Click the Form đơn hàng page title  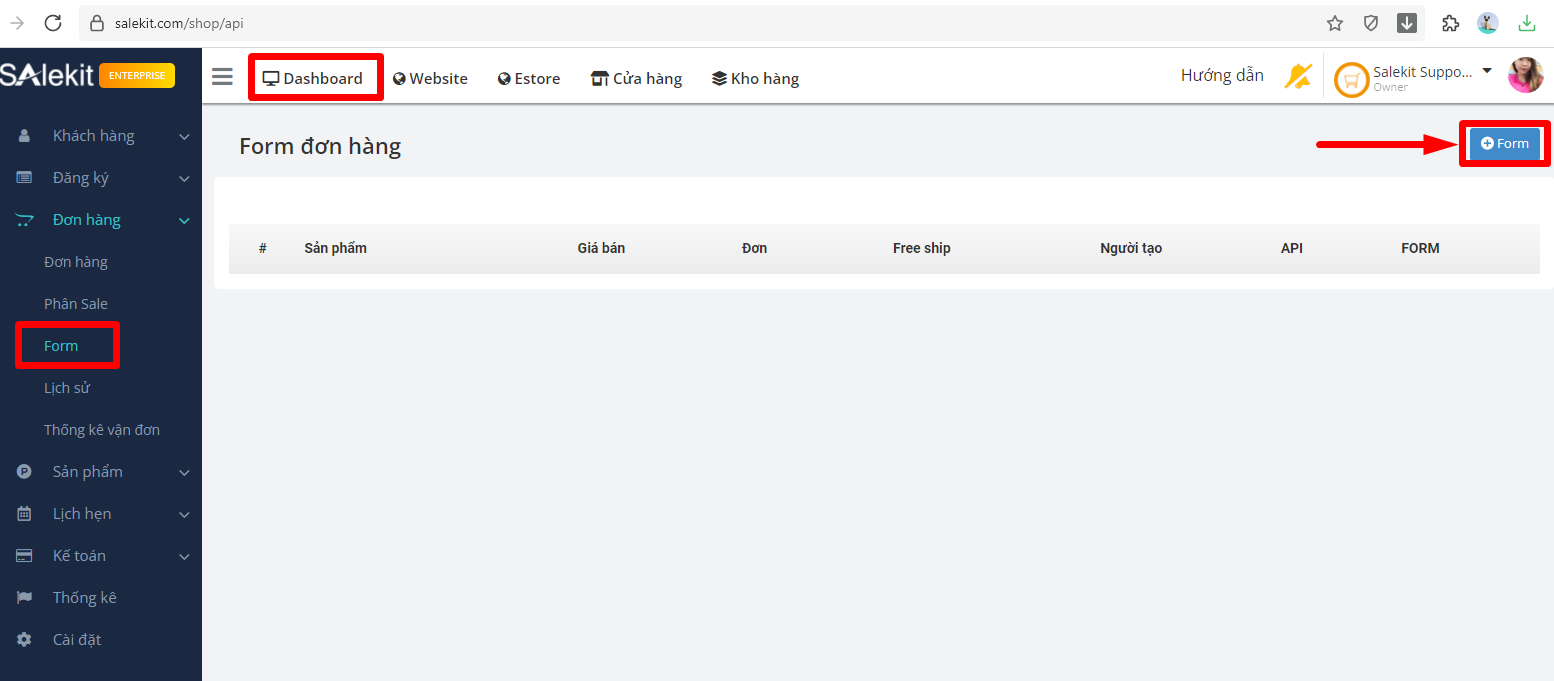pyautogui.click(x=320, y=146)
